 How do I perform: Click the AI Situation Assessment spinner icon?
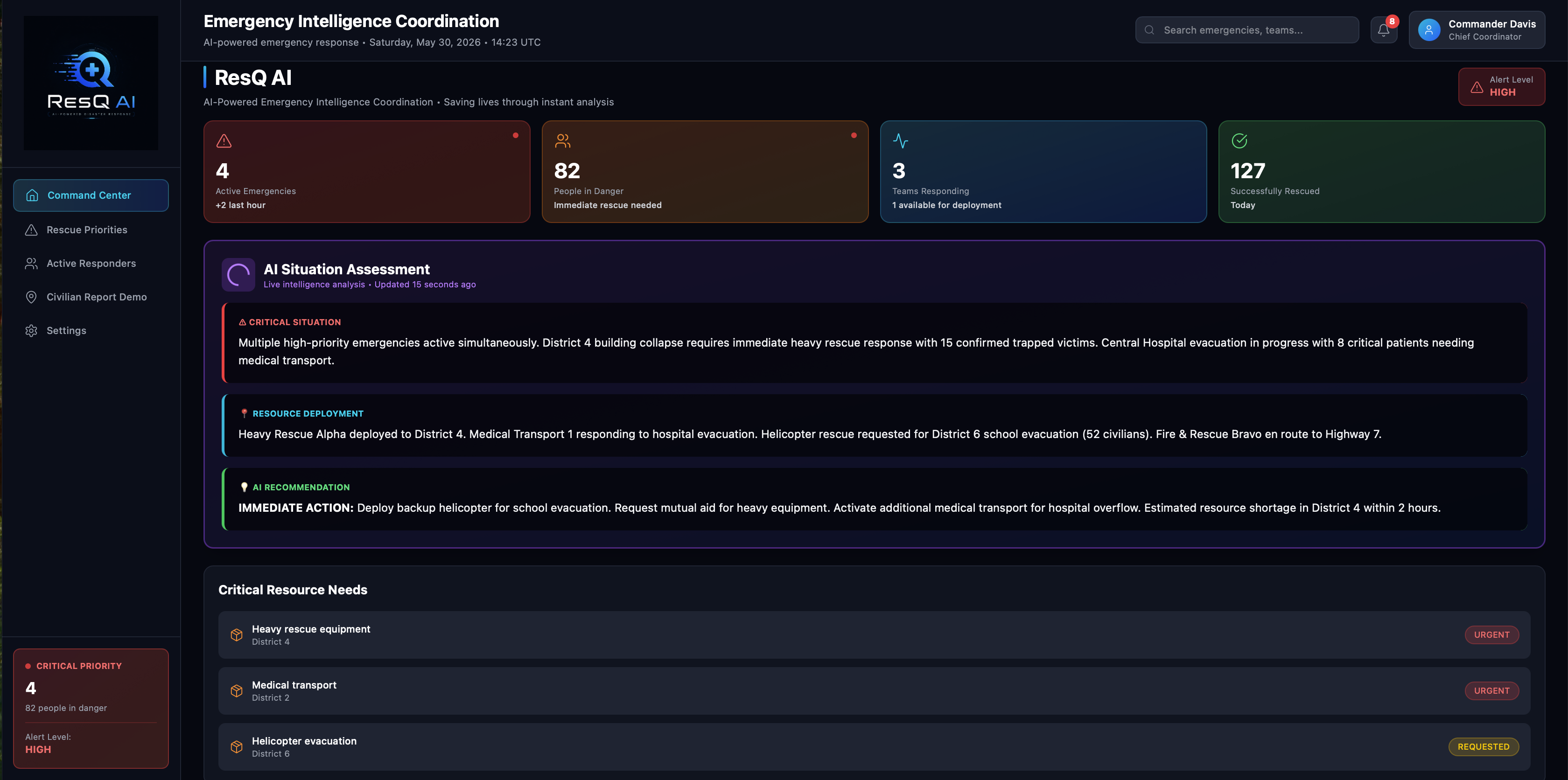click(x=238, y=275)
